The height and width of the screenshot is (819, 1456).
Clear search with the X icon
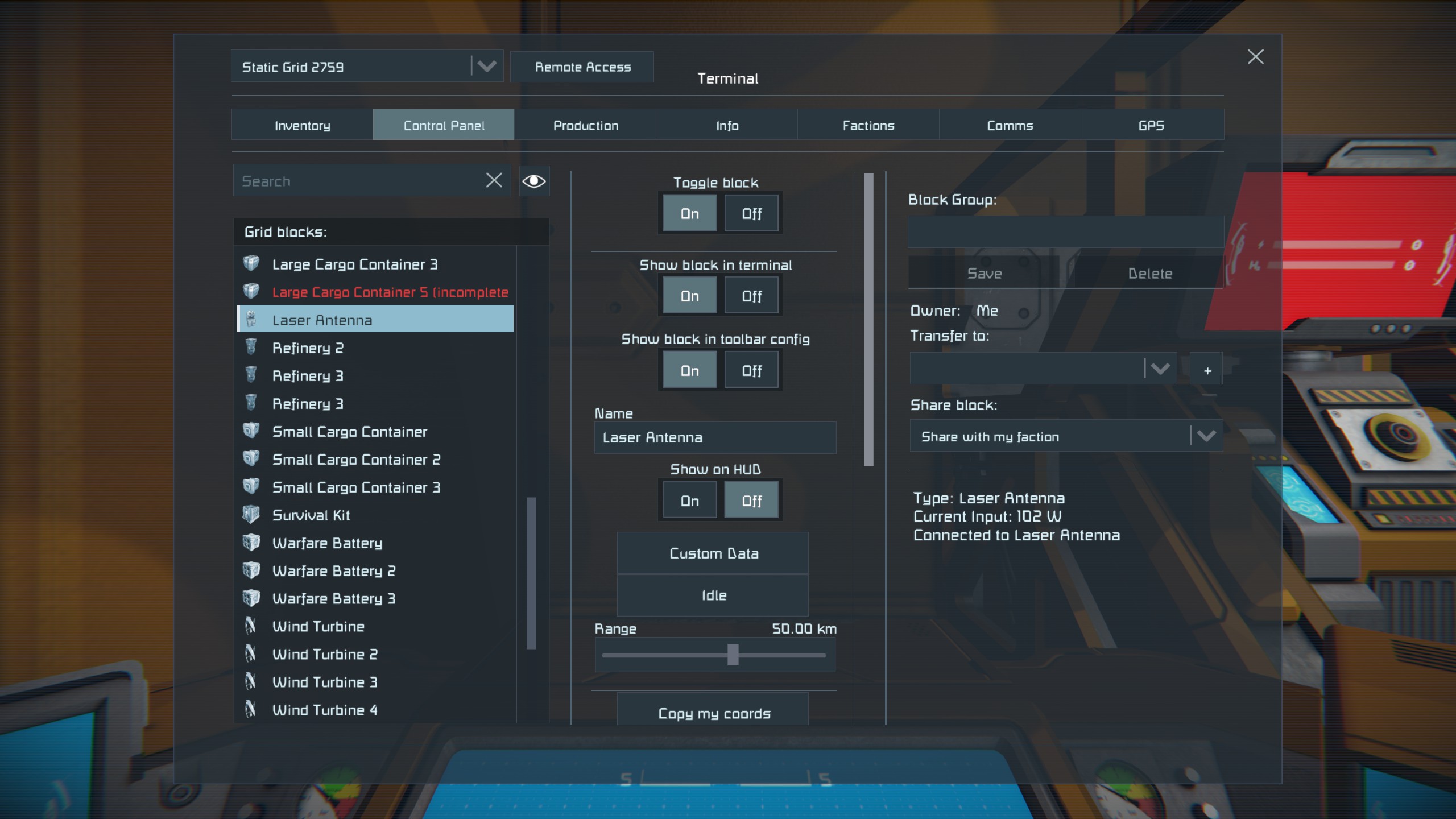tap(494, 181)
